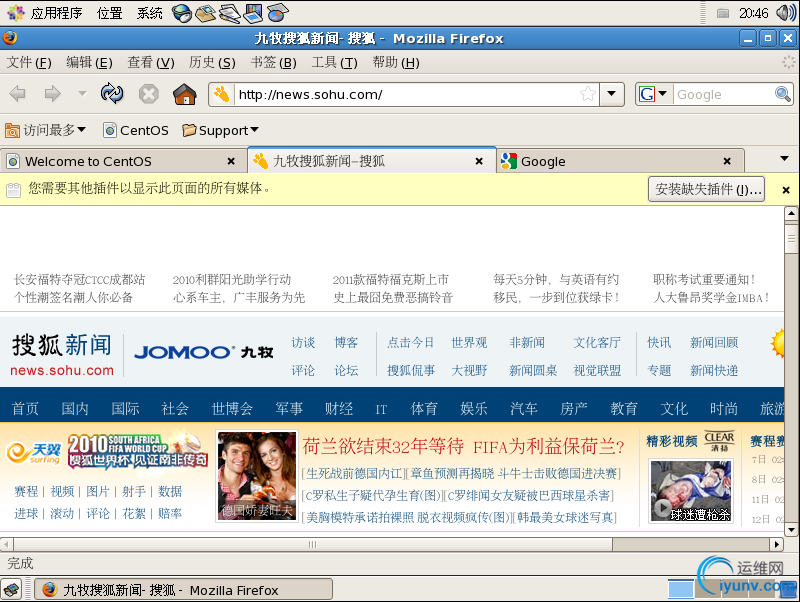Close the Welcome to CentOS tab
This screenshot has width=800, height=602.
(x=231, y=161)
